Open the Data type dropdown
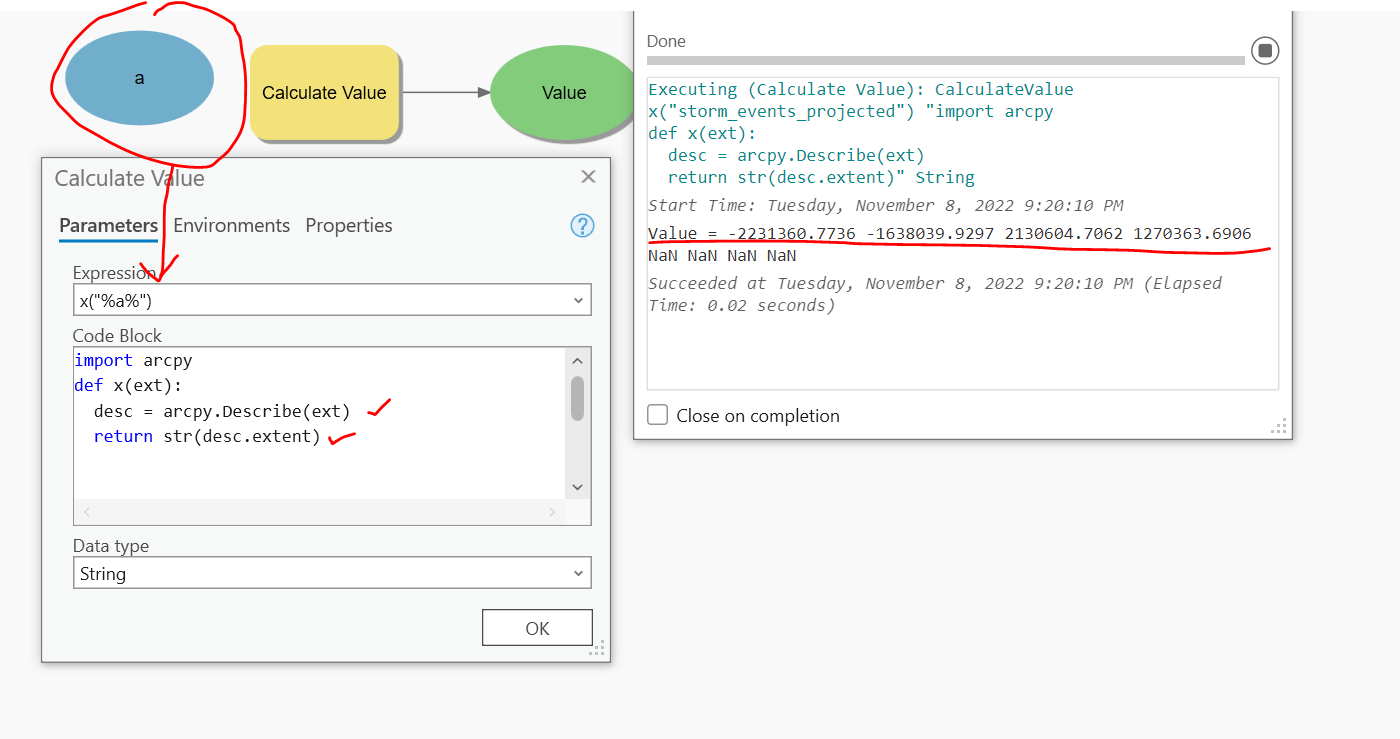 (x=578, y=572)
